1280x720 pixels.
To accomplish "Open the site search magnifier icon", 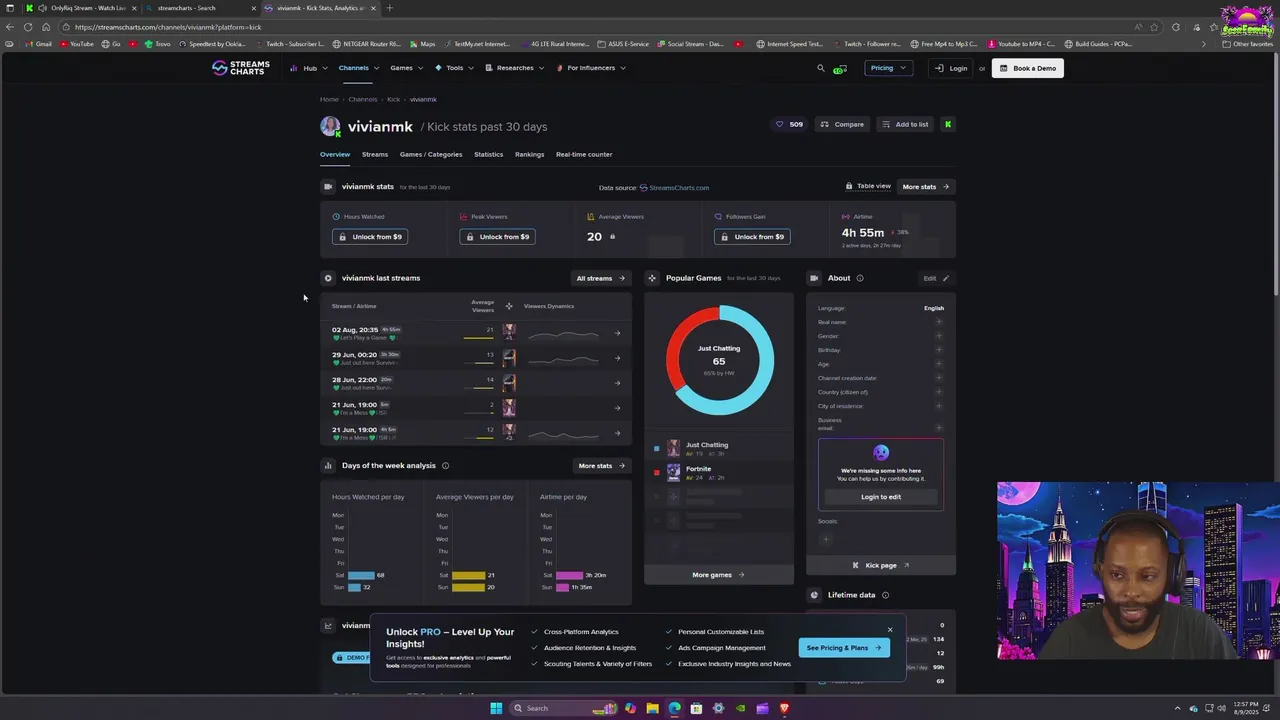I will pos(821,68).
